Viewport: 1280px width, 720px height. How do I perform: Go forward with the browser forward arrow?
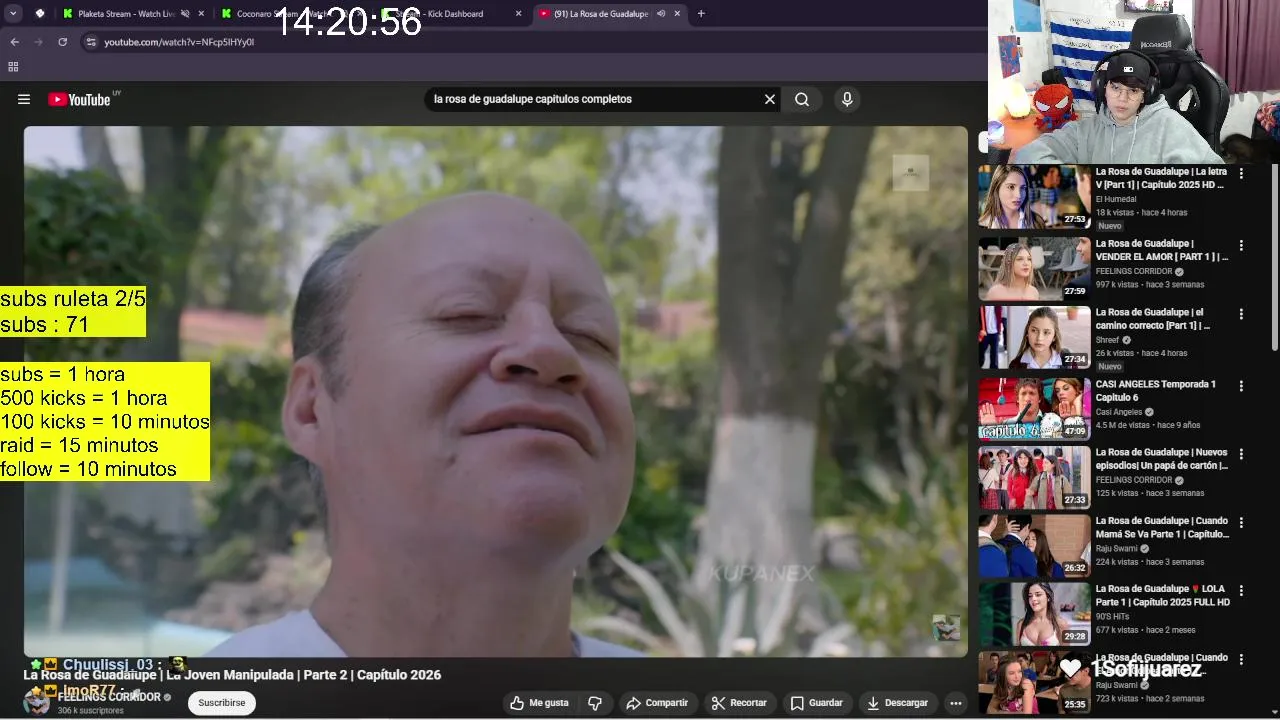click(x=38, y=42)
